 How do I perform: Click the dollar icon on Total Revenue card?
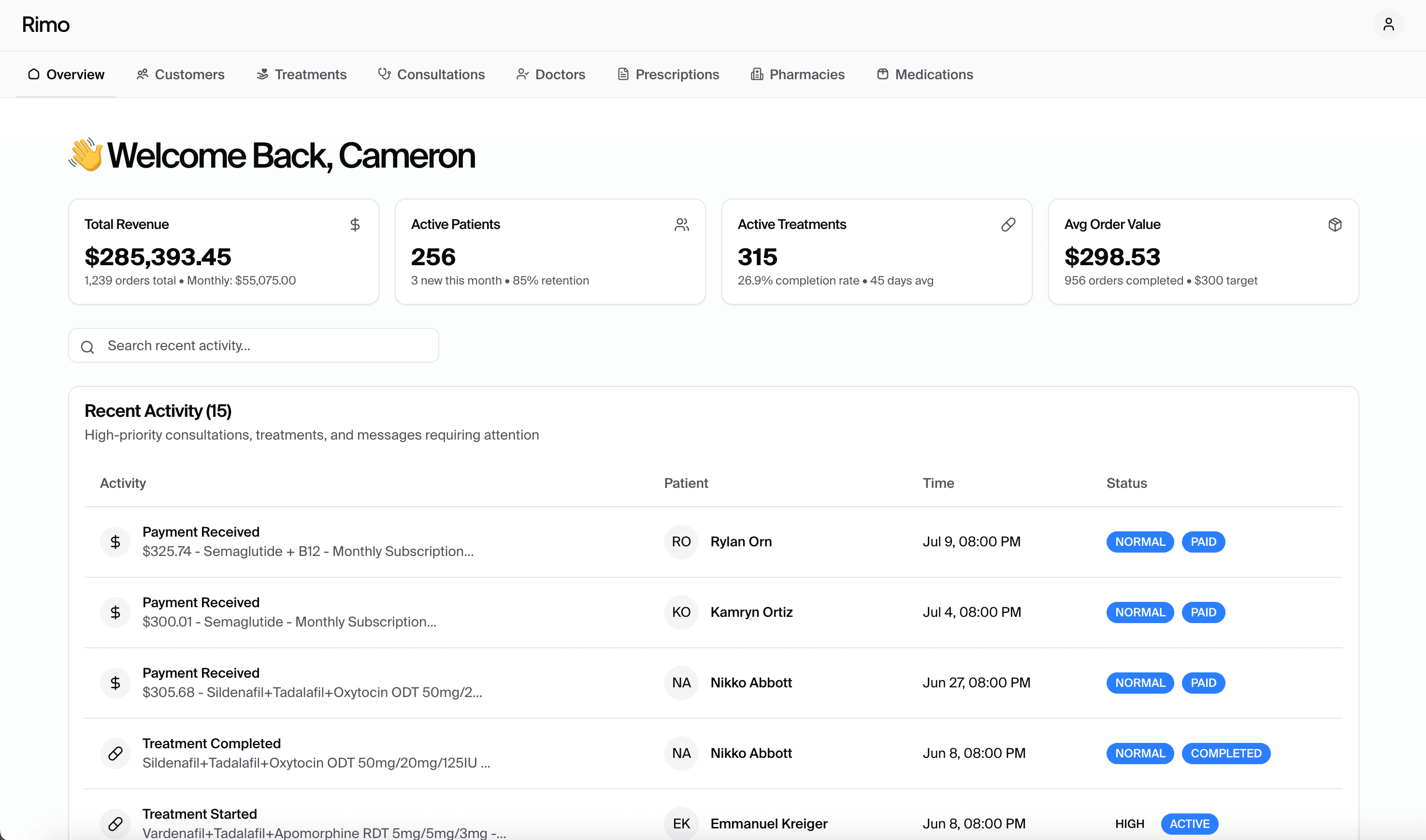coord(355,225)
